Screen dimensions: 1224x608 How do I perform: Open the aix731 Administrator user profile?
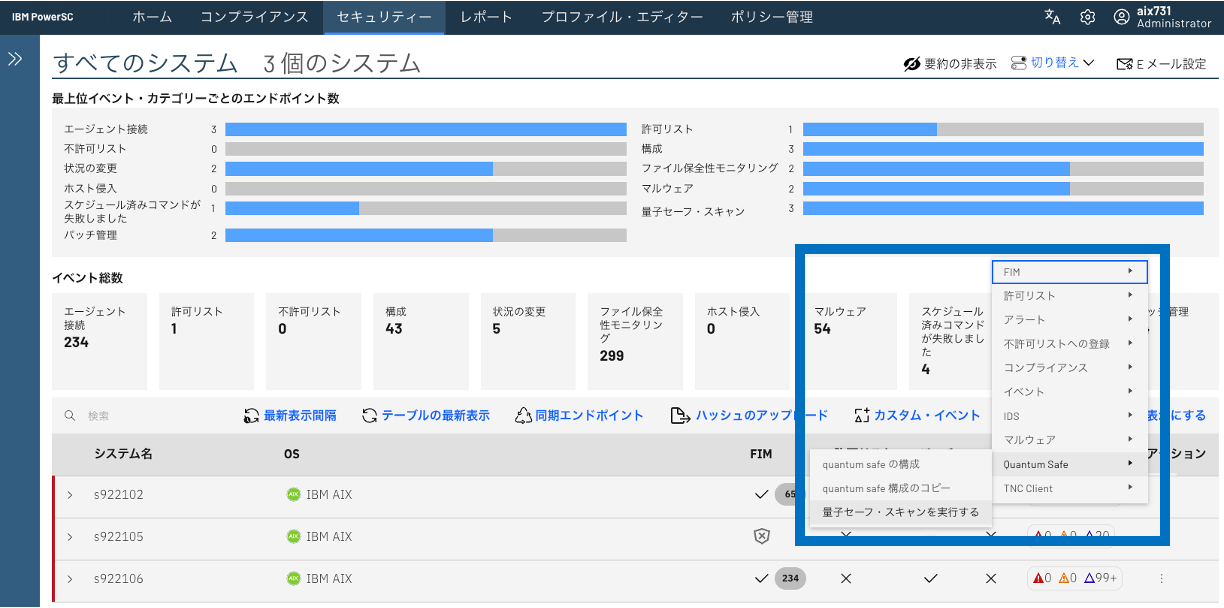point(1162,17)
